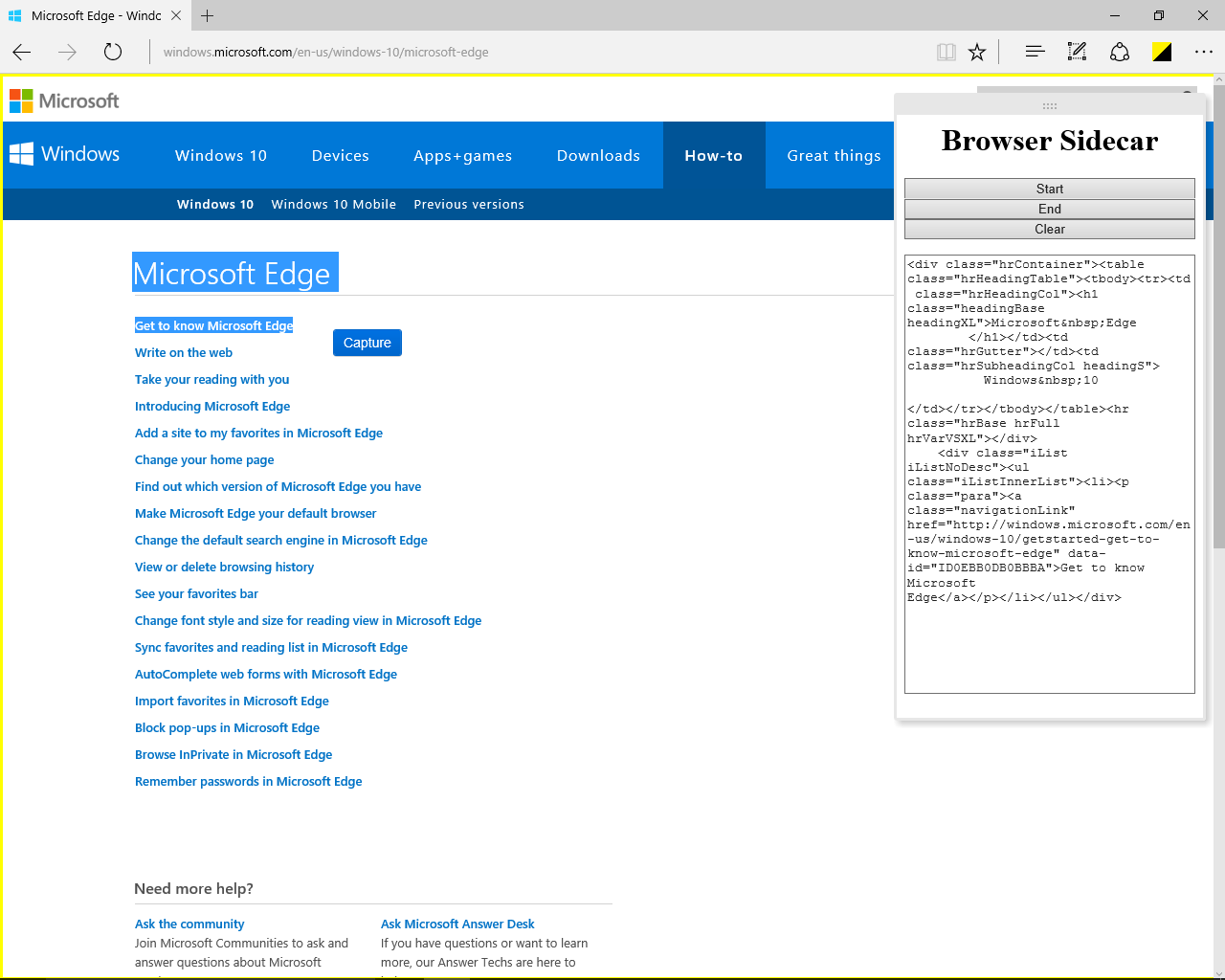The image size is (1225, 980).
Task: Open the Downloads nav menu
Action: pyautogui.click(x=598, y=155)
